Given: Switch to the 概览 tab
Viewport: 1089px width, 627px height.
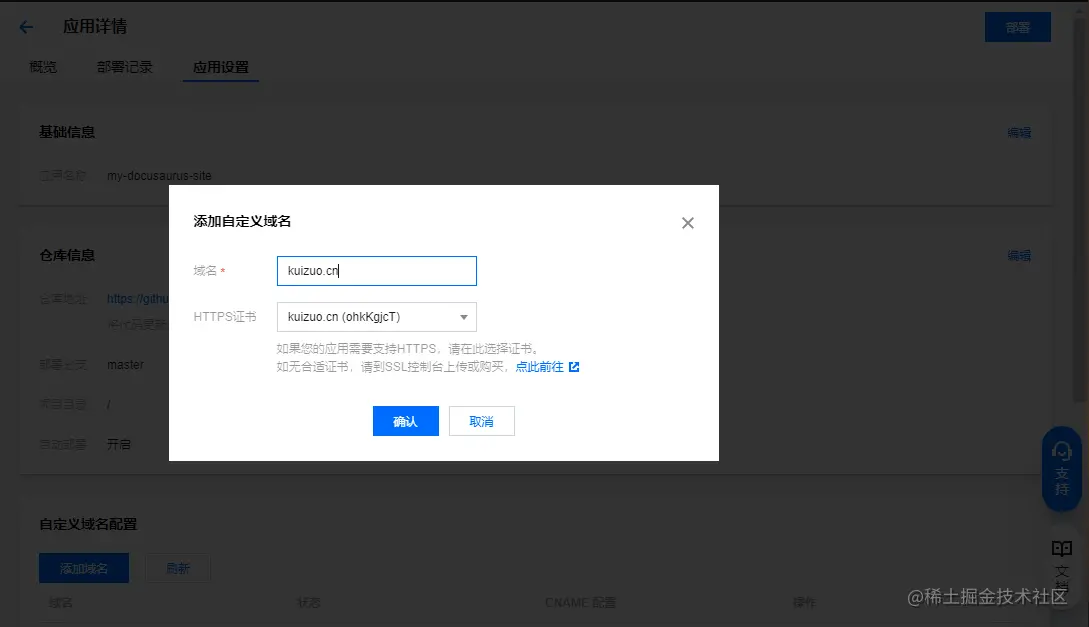Looking at the screenshot, I should tap(43, 67).
